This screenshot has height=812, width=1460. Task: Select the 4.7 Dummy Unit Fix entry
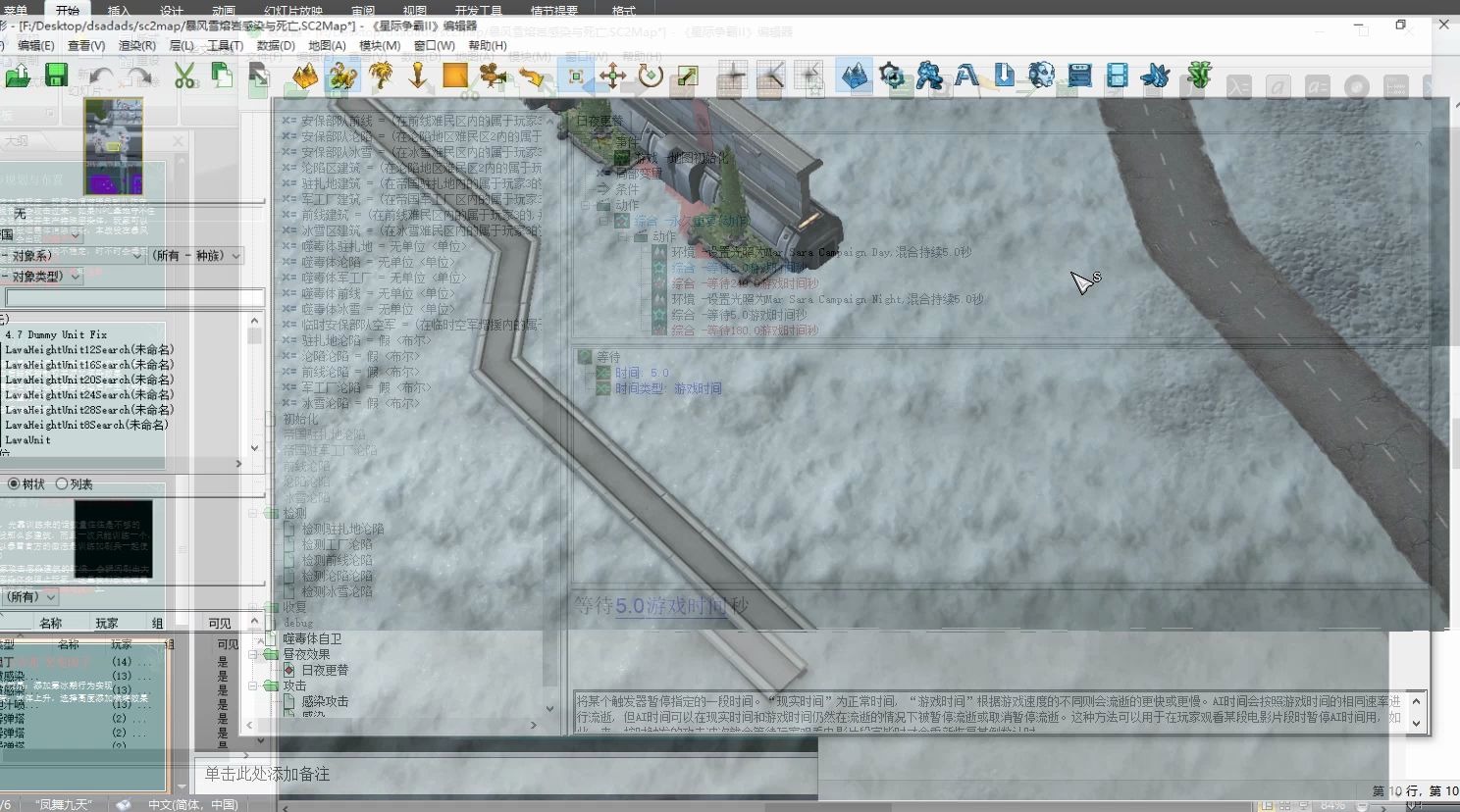pyautogui.click(x=56, y=334)
